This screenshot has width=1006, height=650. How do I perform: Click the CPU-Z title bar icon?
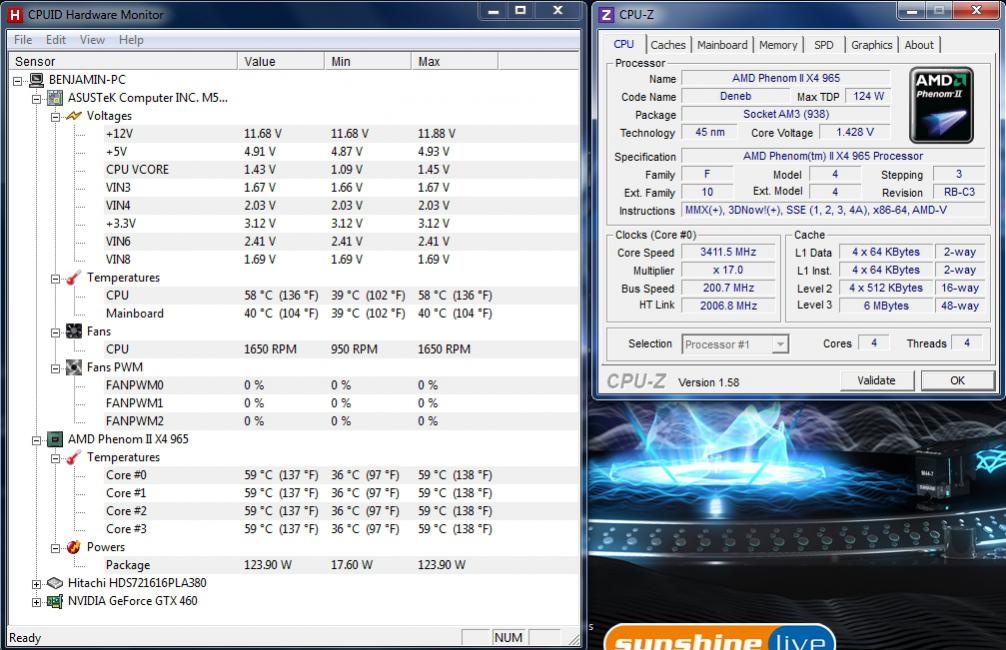(x=606, y=15)
